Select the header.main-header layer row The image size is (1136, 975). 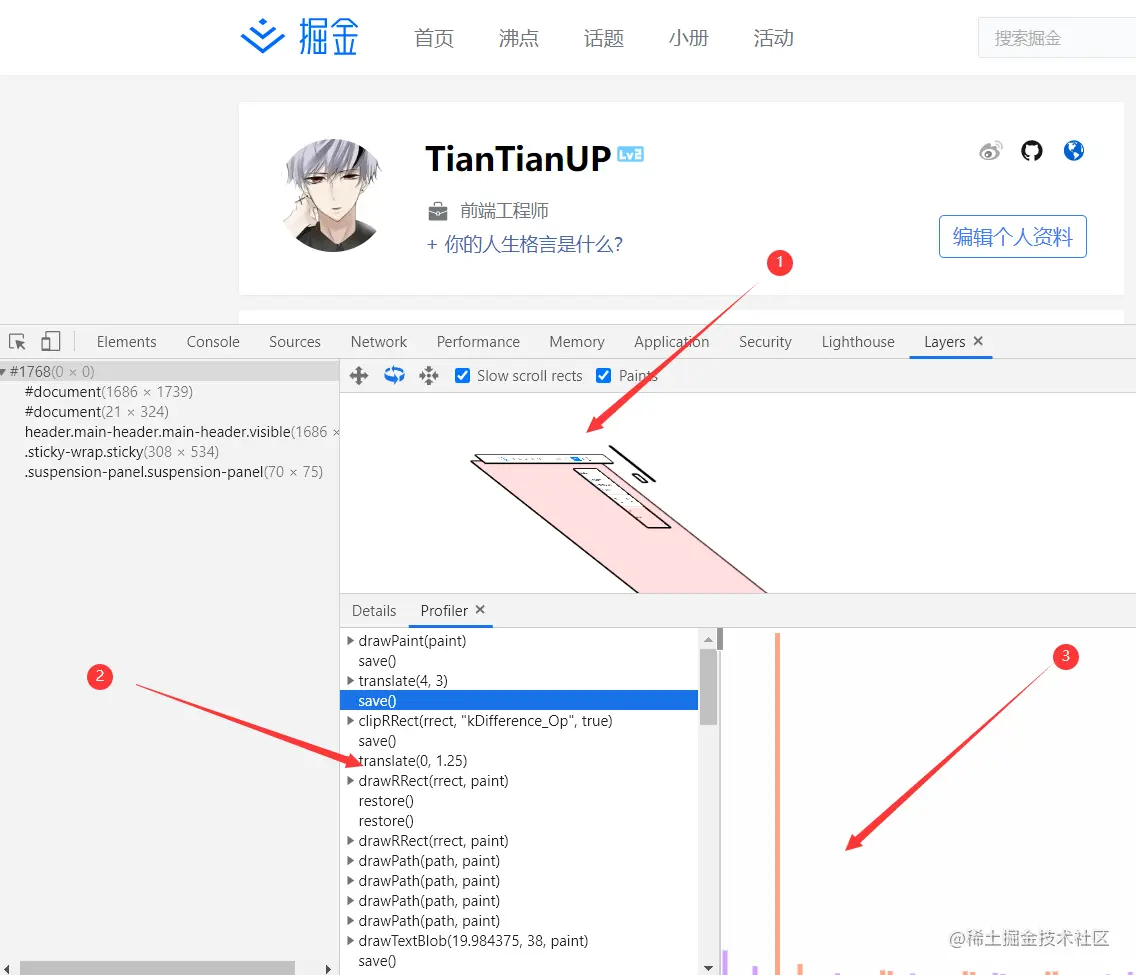tap(170, 432)
